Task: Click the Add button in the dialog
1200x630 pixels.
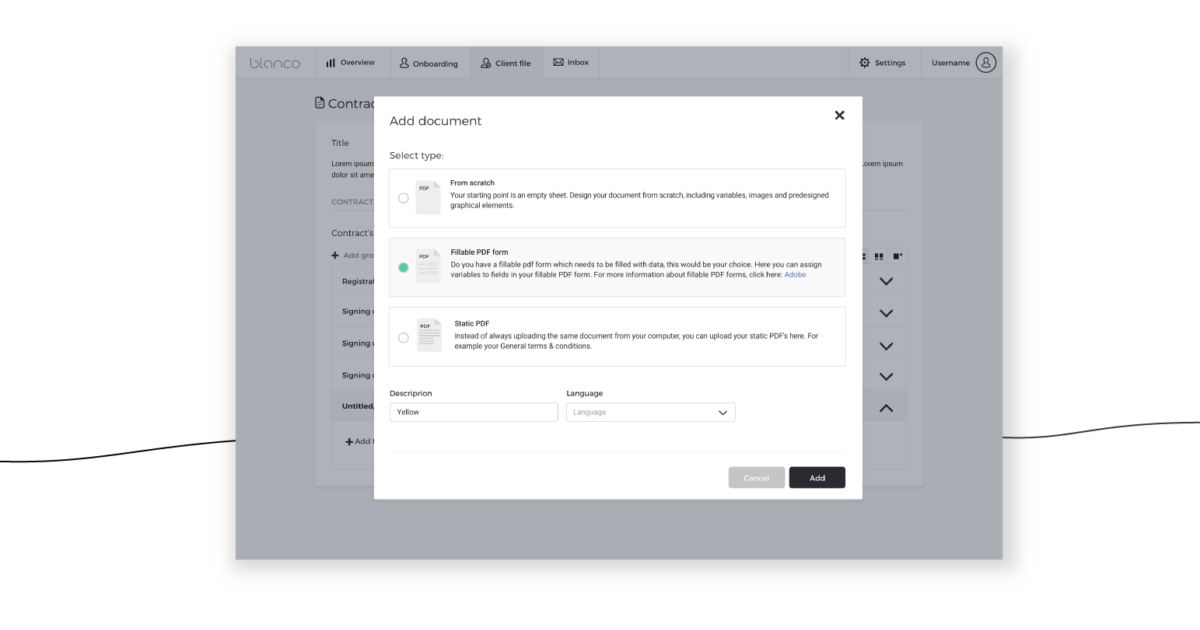Action: 817,478
